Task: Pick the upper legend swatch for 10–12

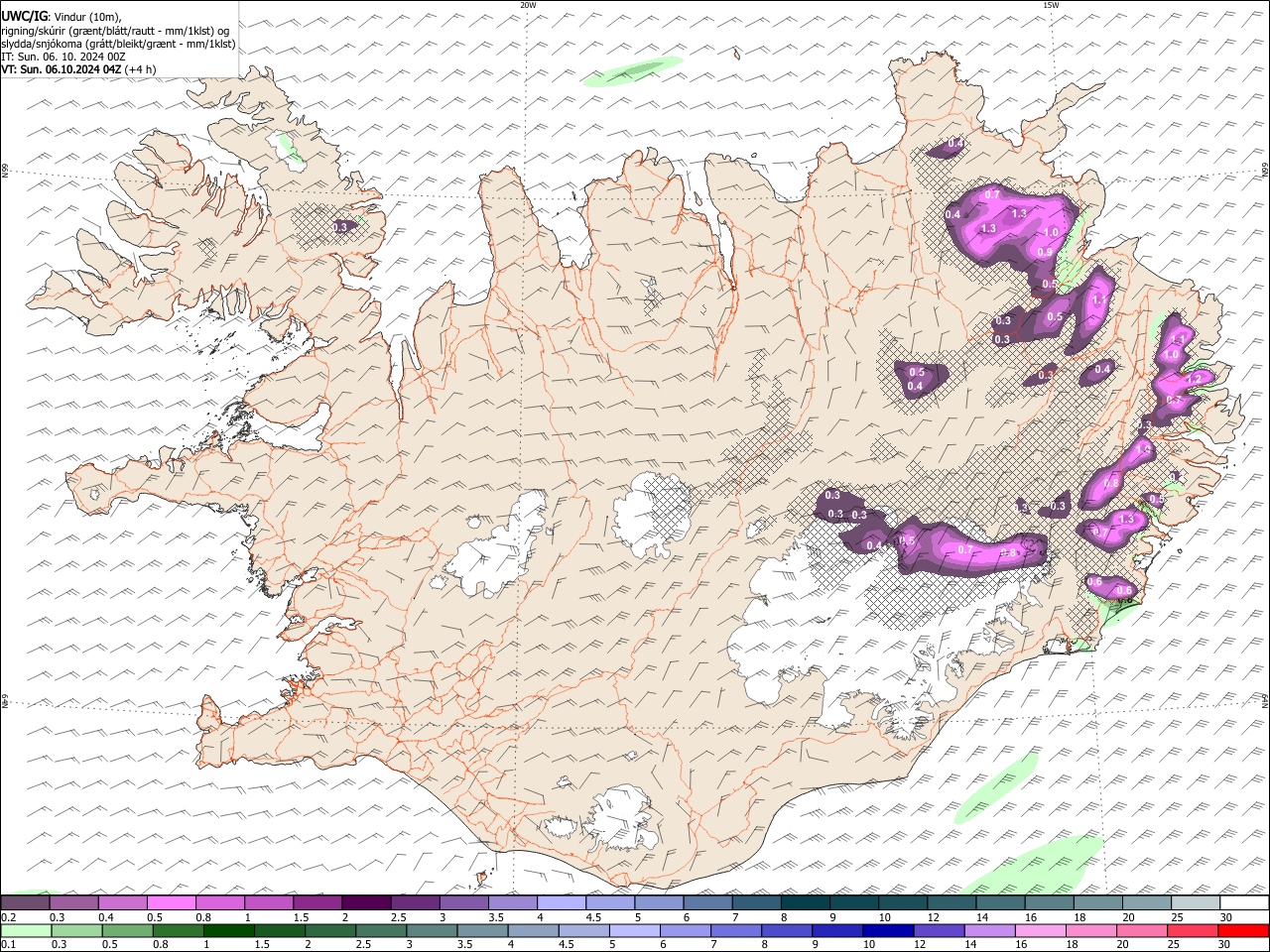Action: coord(904,902)
